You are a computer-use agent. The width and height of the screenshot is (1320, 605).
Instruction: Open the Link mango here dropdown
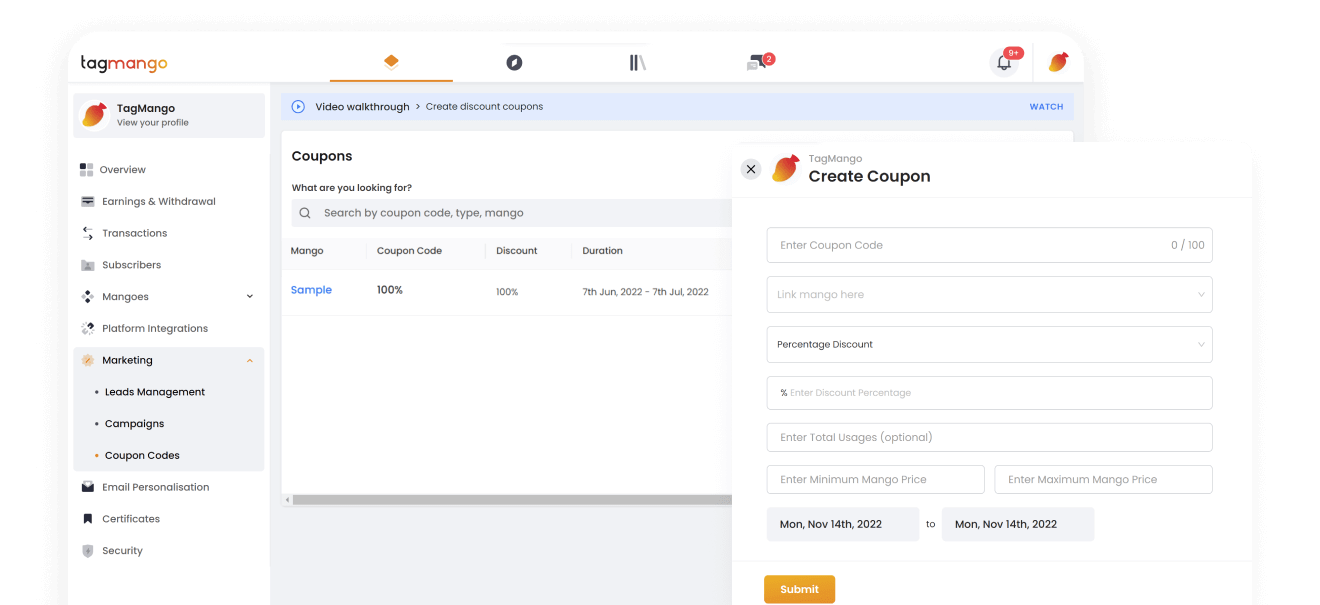[988, 294]
